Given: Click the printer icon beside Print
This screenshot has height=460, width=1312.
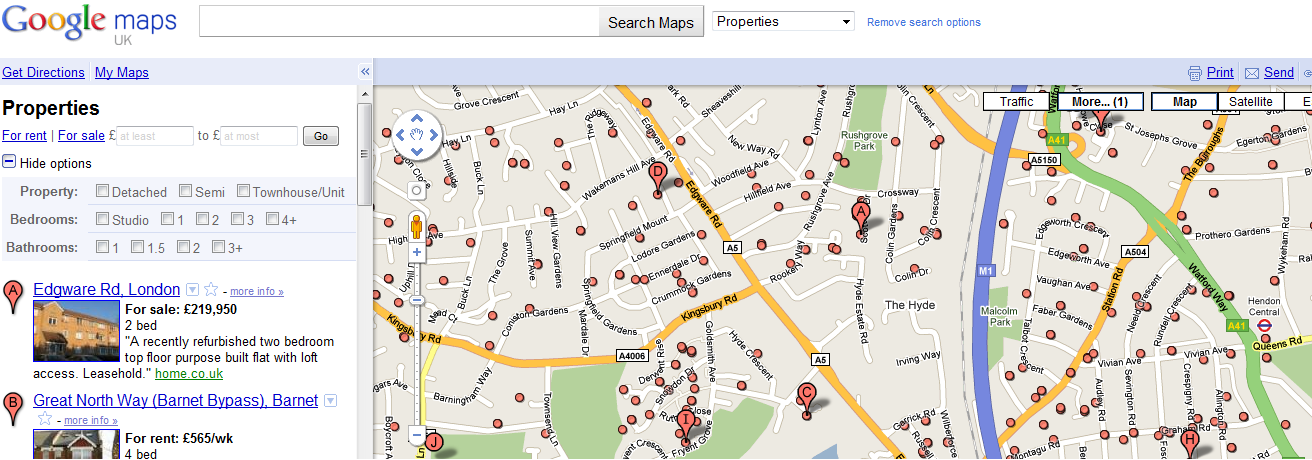Looking at the screenshot, I should 1194,73.
